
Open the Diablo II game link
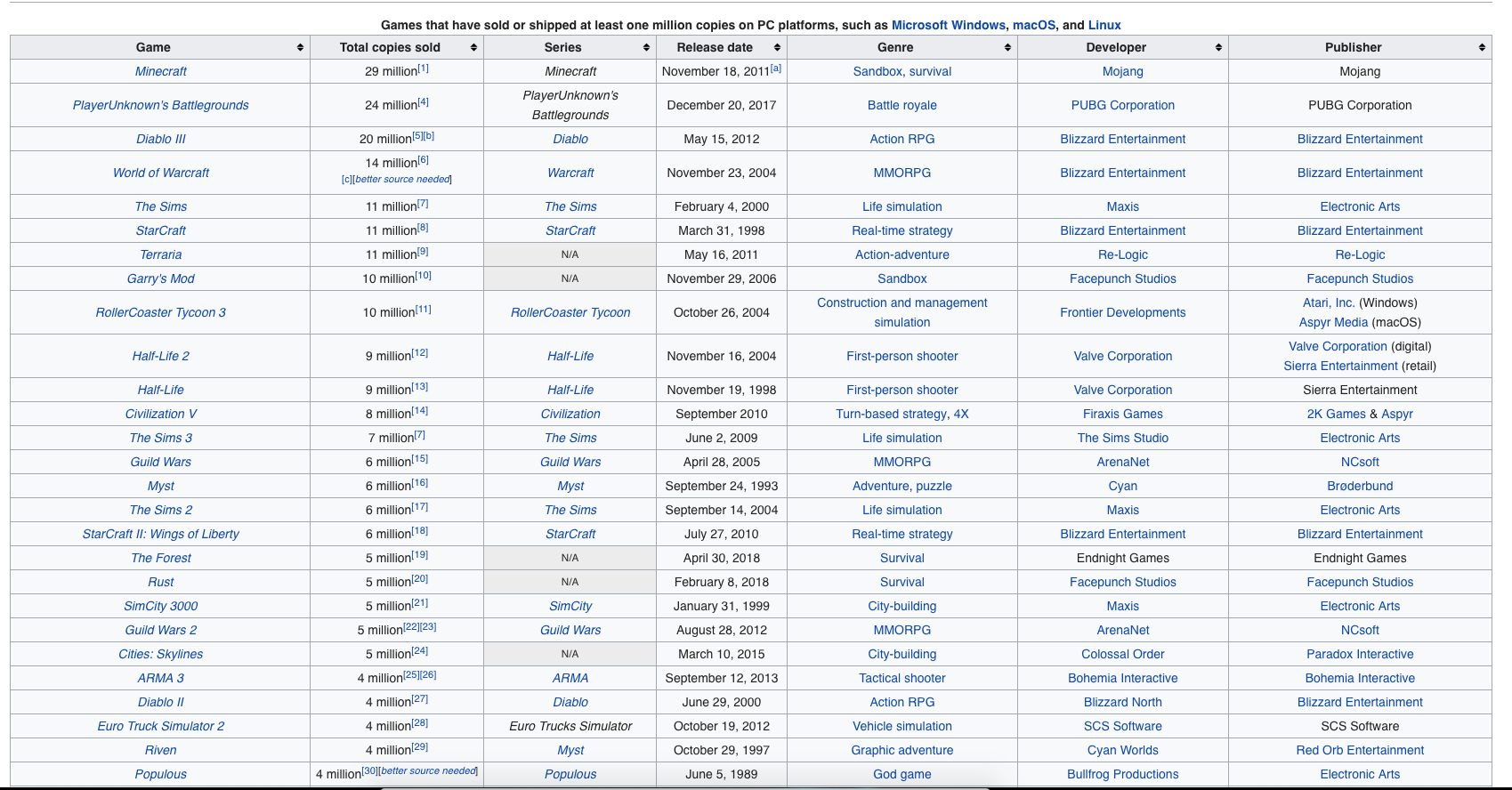pyautogui.click(x=161, y=702)
